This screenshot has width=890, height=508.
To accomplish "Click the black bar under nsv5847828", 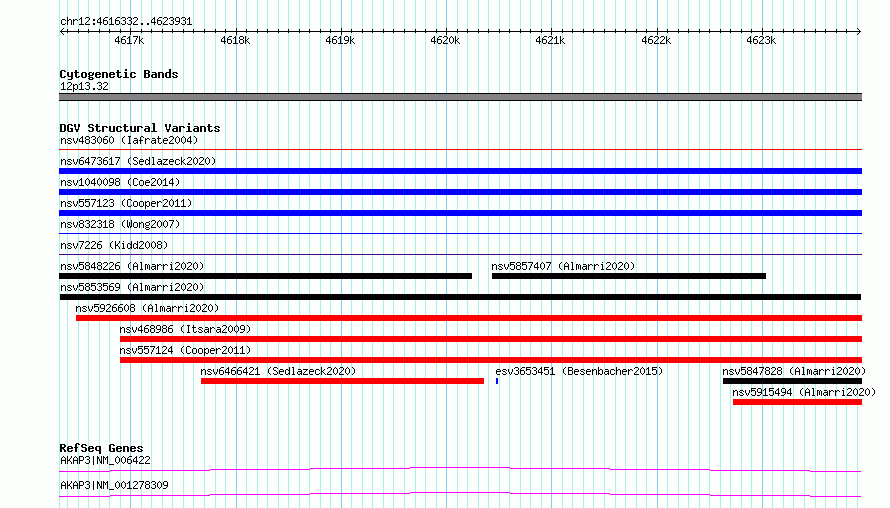I will coord(792,381).
